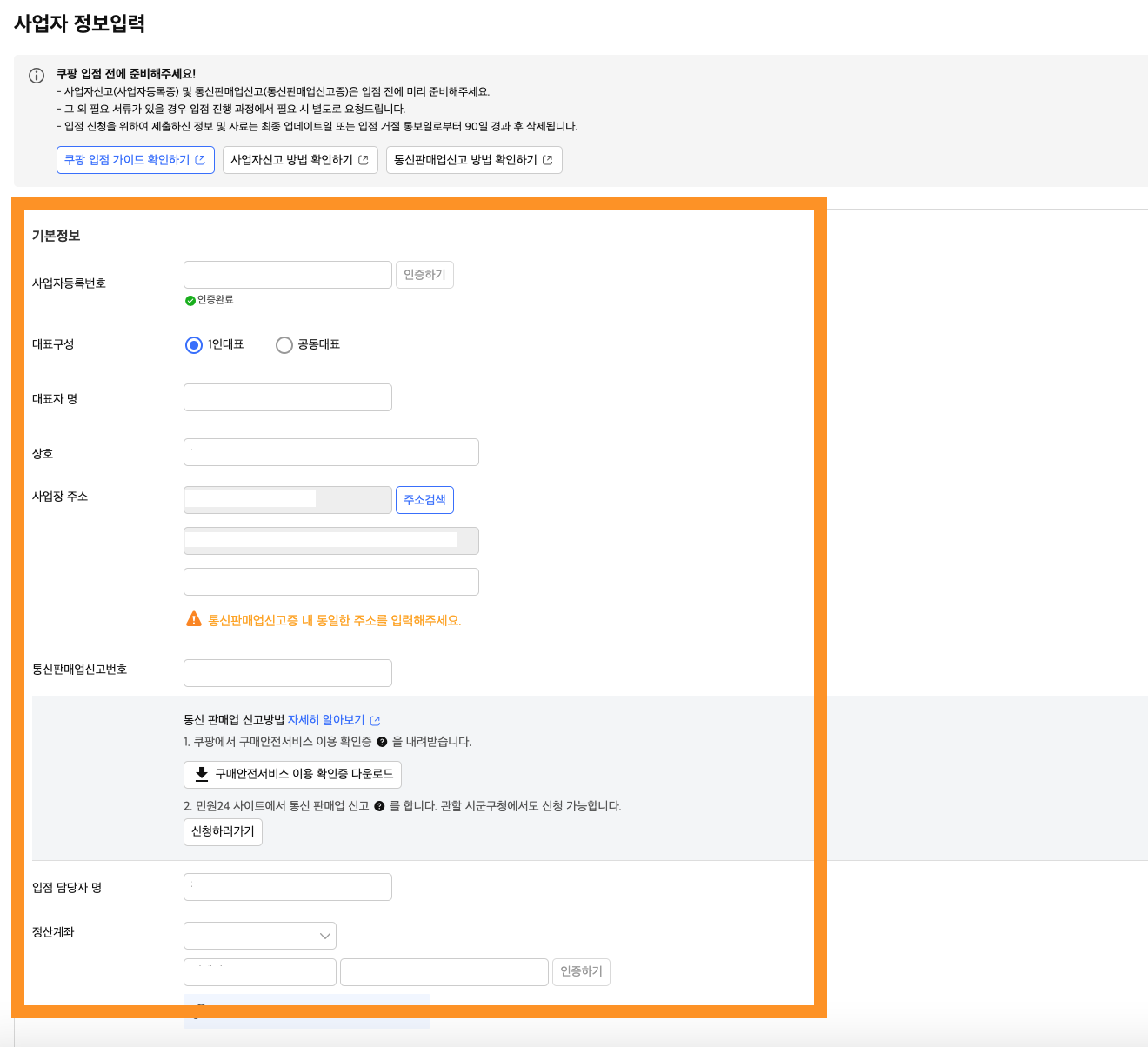Click the question mark icon after 통신 판매업 신고
Screen dimensions: 1148x1047
[379, 806]
